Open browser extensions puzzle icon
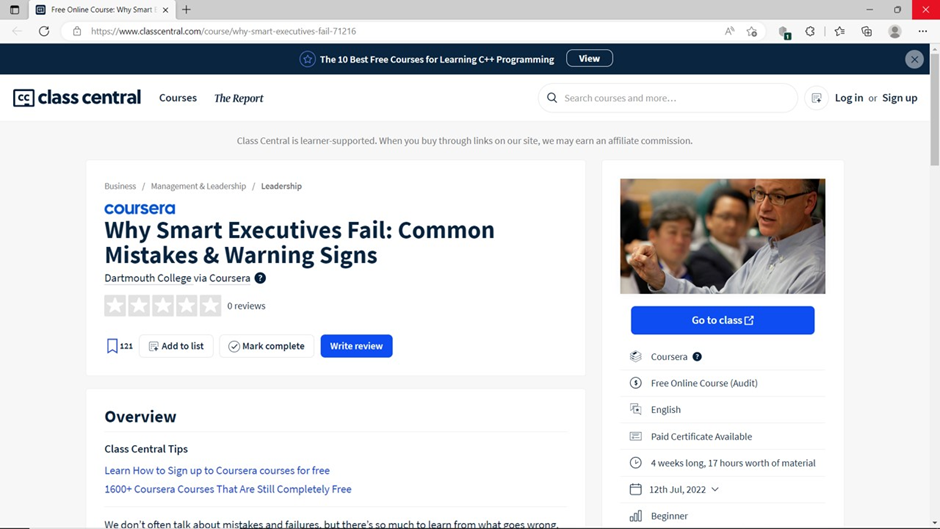This screenshot has width=940, height=529. tap(810, 31)
